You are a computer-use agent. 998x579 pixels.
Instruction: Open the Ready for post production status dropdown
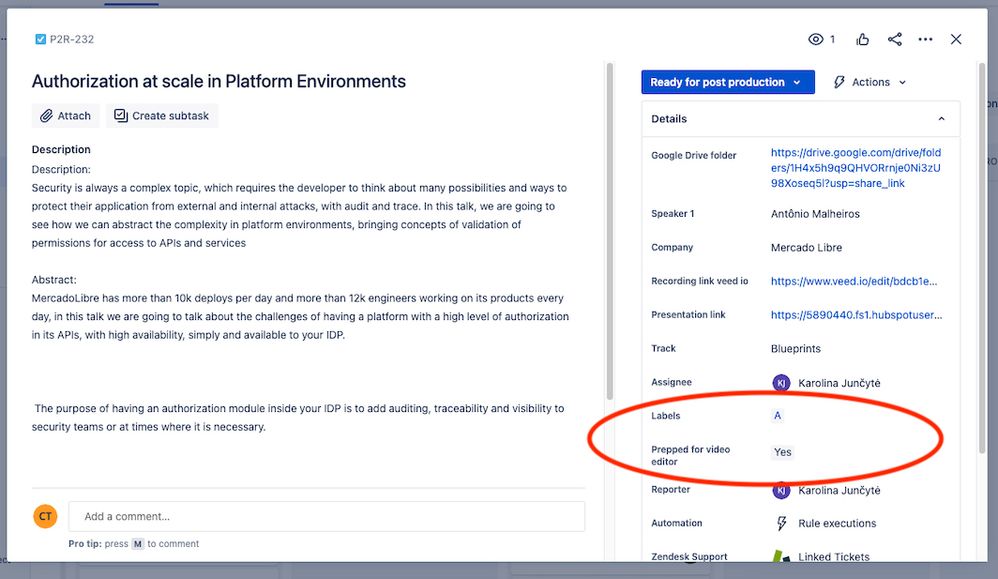coord(727,82)
